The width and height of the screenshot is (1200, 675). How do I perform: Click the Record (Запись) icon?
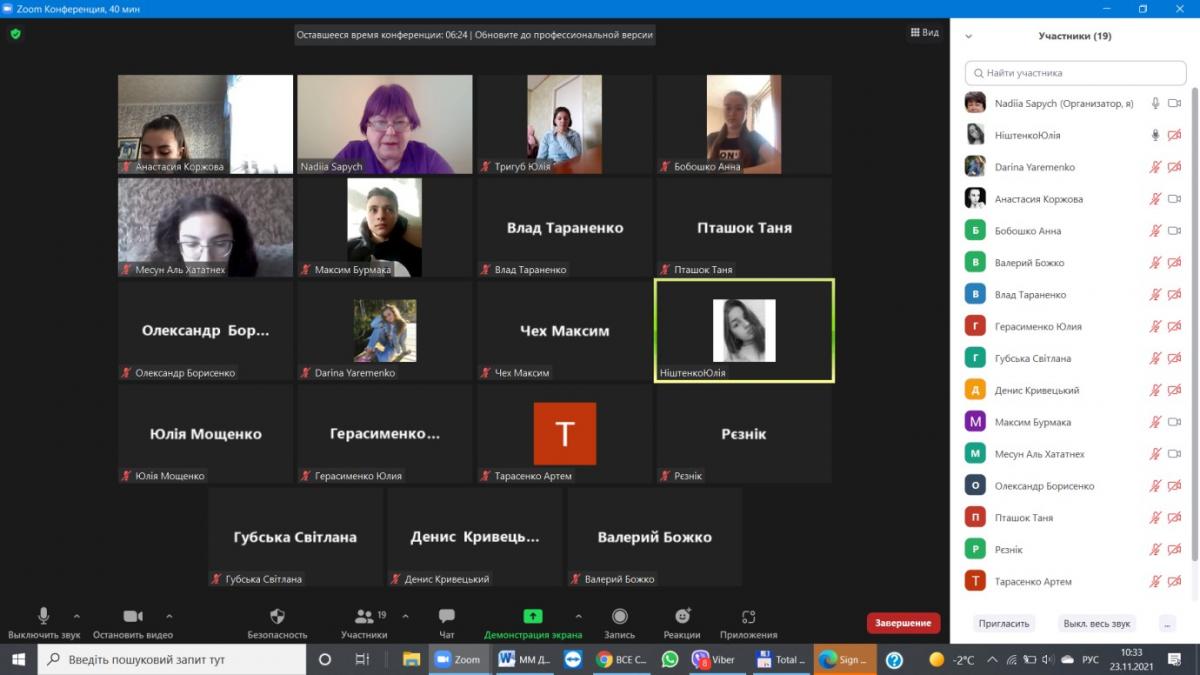pos(619,617)
